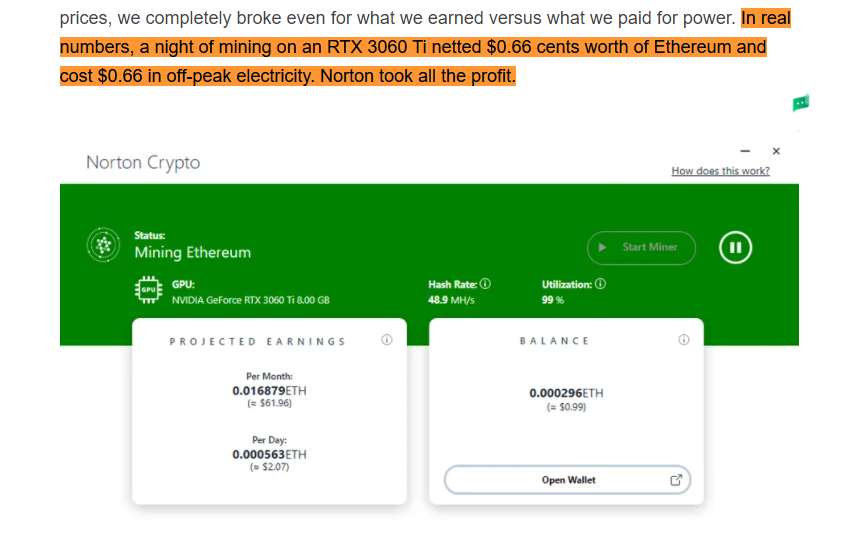Close the Norton Crypto window
Image resolution: width=858 pixels, height=560 pixels.
pyautogui.click(x=776, y=151)
